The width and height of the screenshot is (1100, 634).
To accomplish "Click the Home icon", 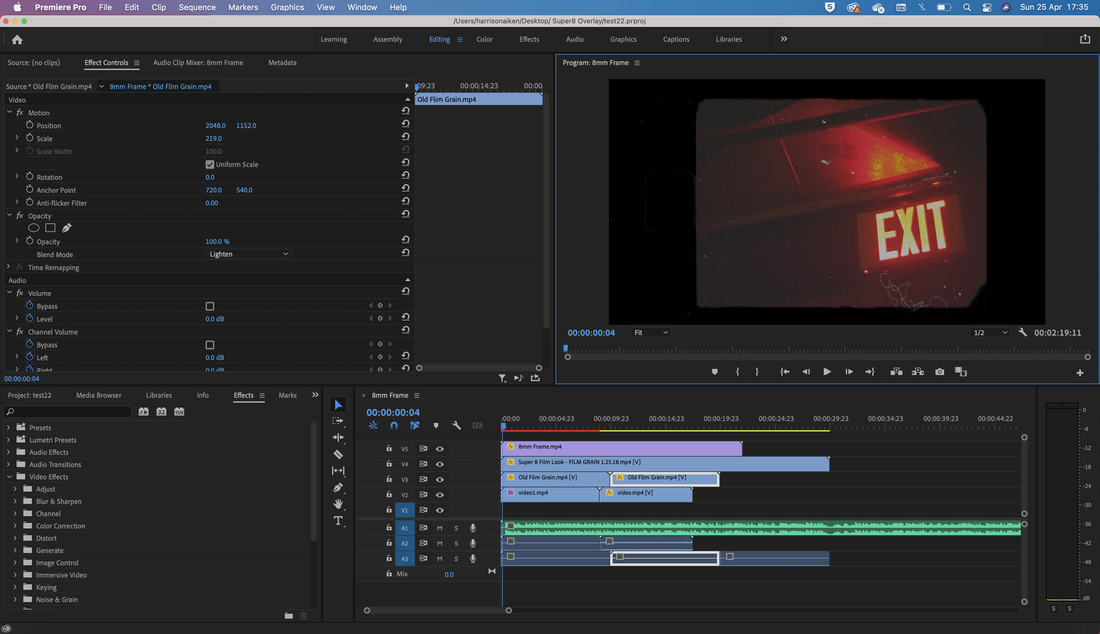I will 17,40.
